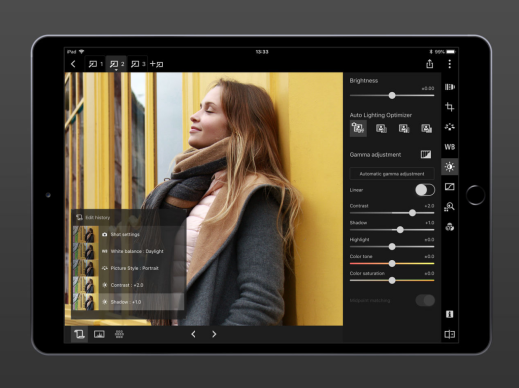Show the histogram panel icon
This screenshot has width=519, height=388.
pyautogui.click(x=99, y=334)
